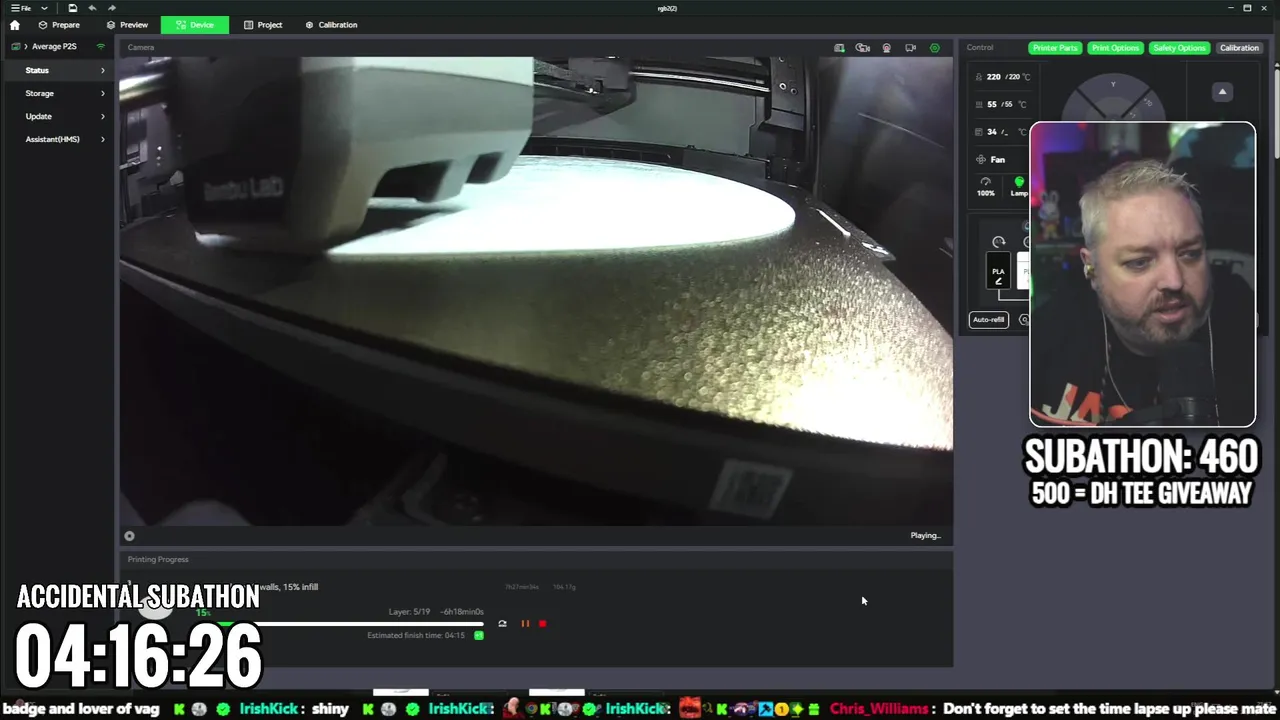Screen dimensions: 1280x720
Task: Open the Safety Options button
Action: click(x=1179, y=48)
